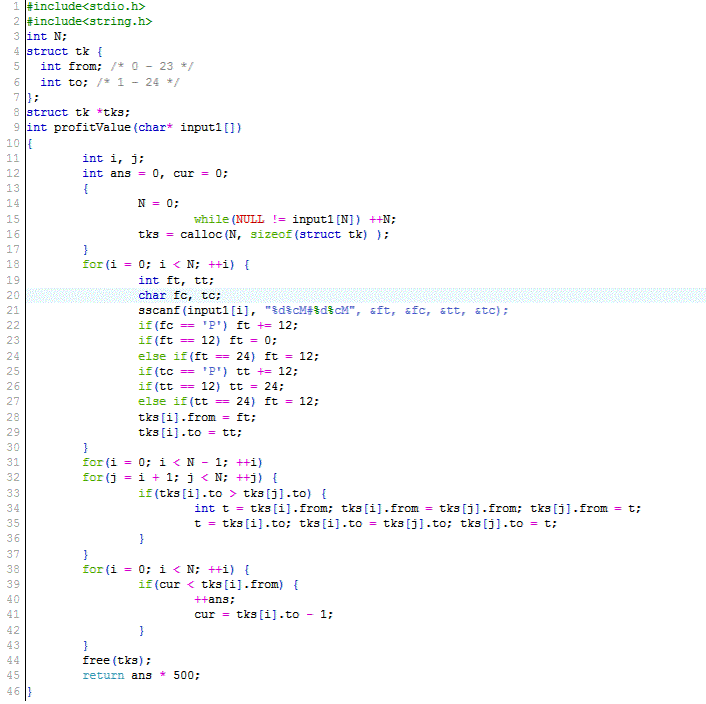Click the sscanf call in the code

(158, 310)
